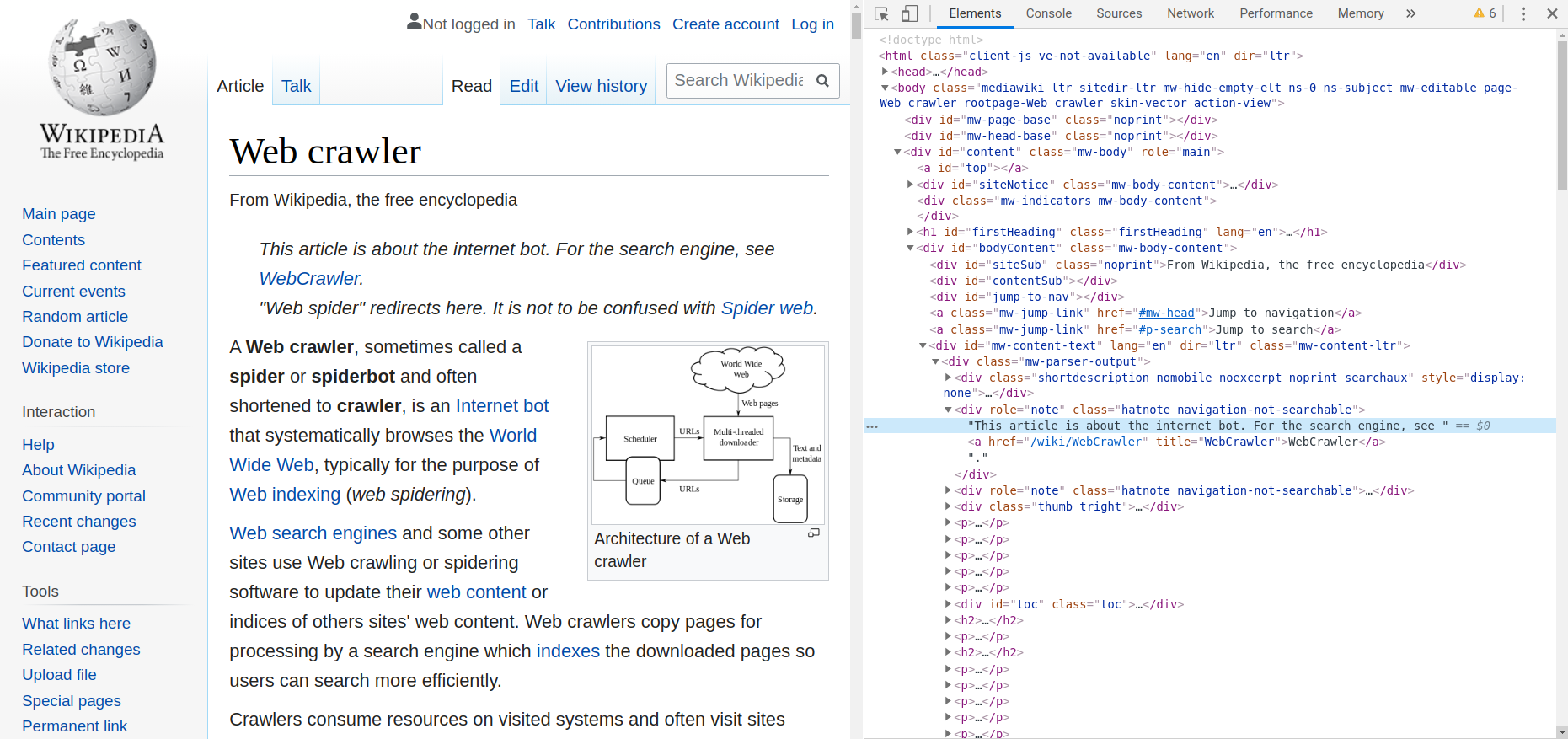Open the DevTools kebab menu
Viewport: 1568px width, 739px height.
pos(1523,13)
